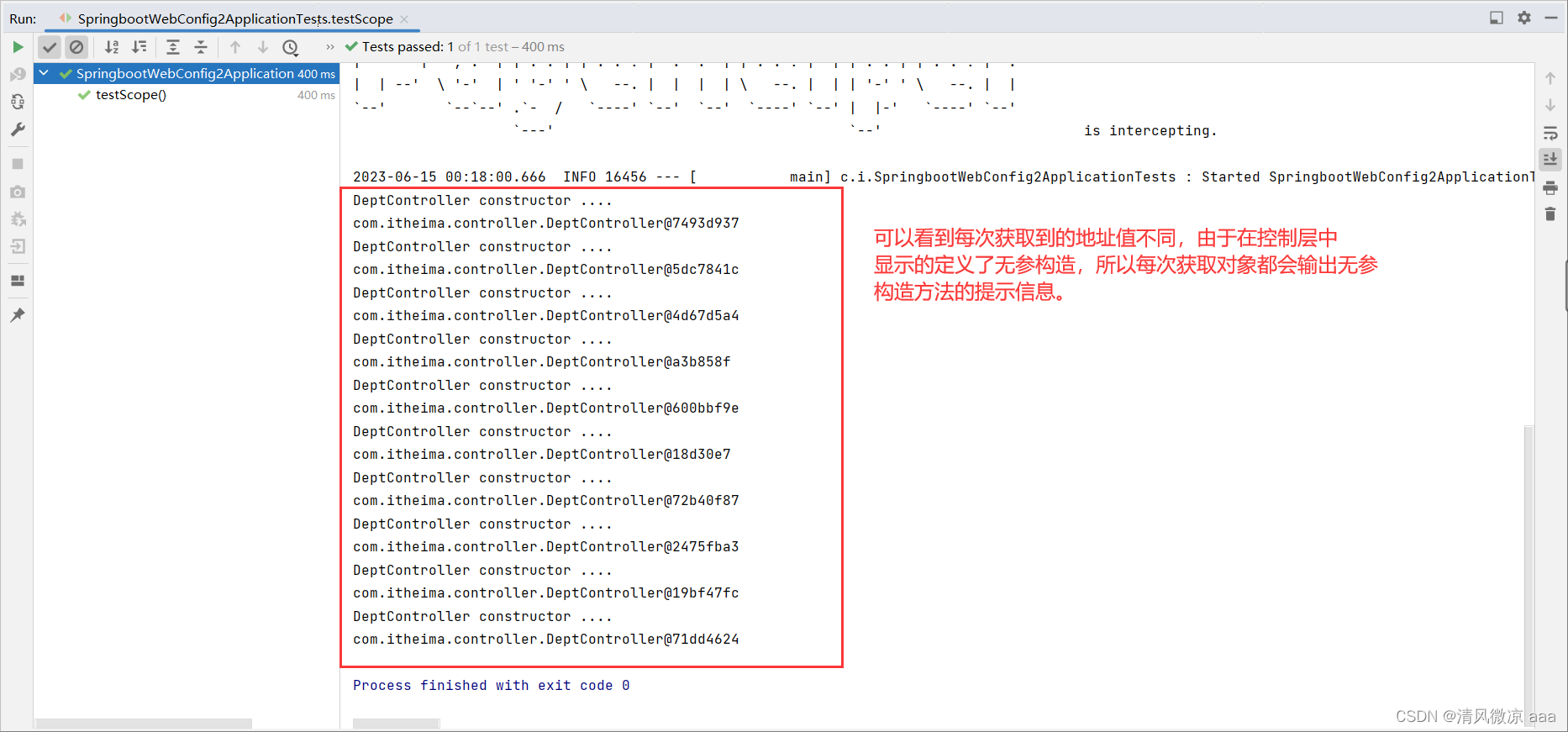Clear console with trash icon
The image size is (1568, 732).
click(x=1550, y=214)
